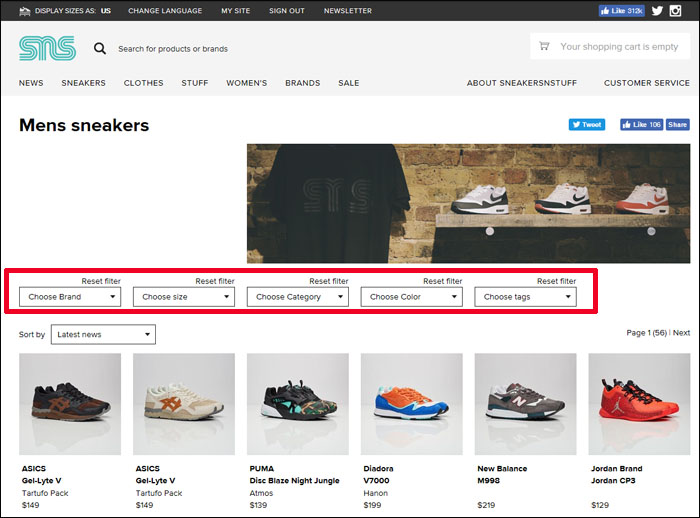Image resolution: width=700 pixels, height=518 pixels.
Task: Open CUSTOMER SERVICE page
Action: [647, 83]
